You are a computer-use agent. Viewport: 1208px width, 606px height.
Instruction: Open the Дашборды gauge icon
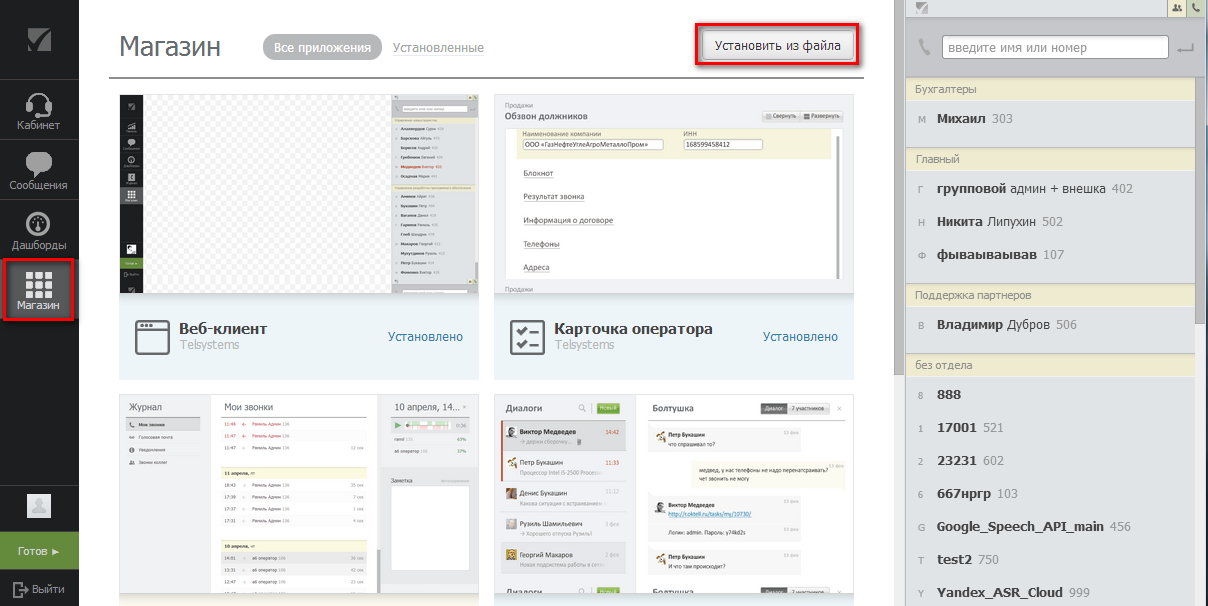[x=38, y=224]
